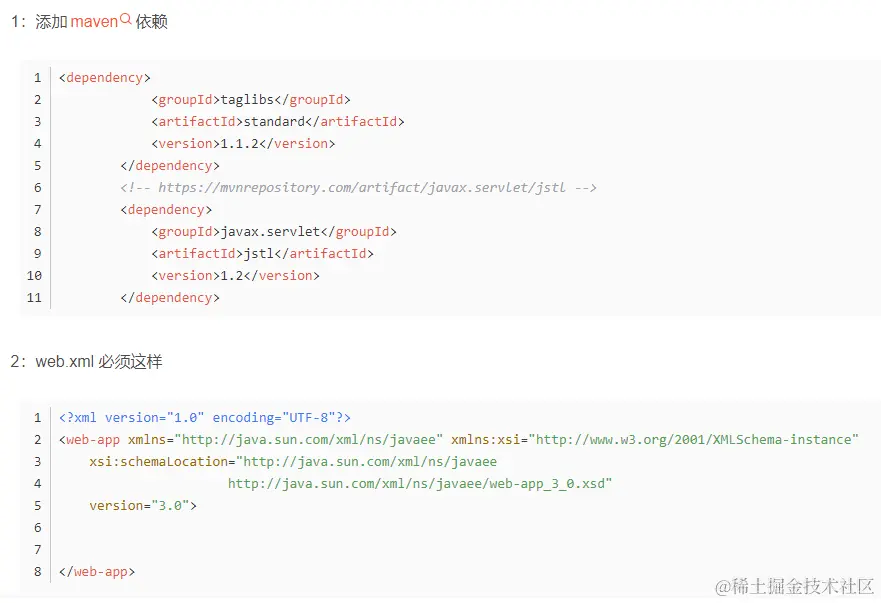Screen dimensions: 881x603
Task: Click the search icon beside maven
Action: [126, 19]
